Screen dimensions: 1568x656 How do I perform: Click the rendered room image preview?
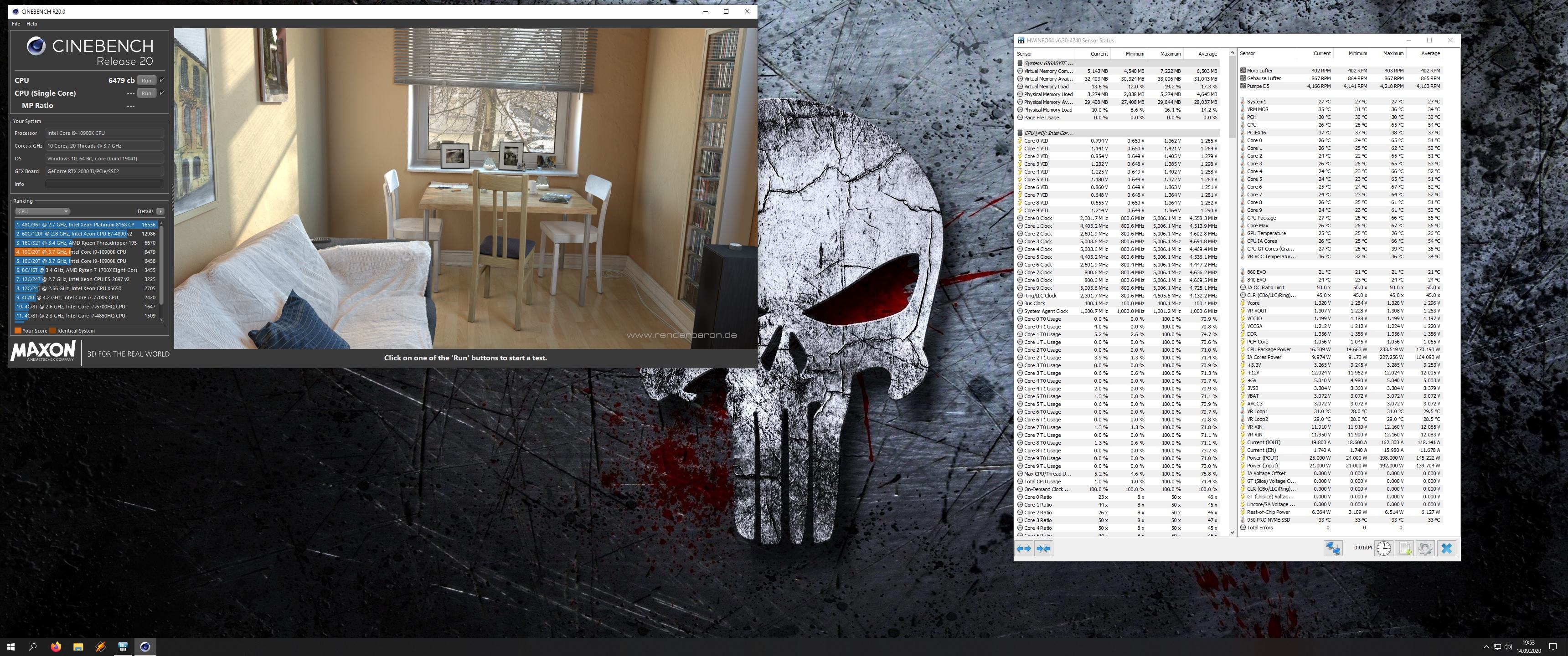[x=466, y=188]
